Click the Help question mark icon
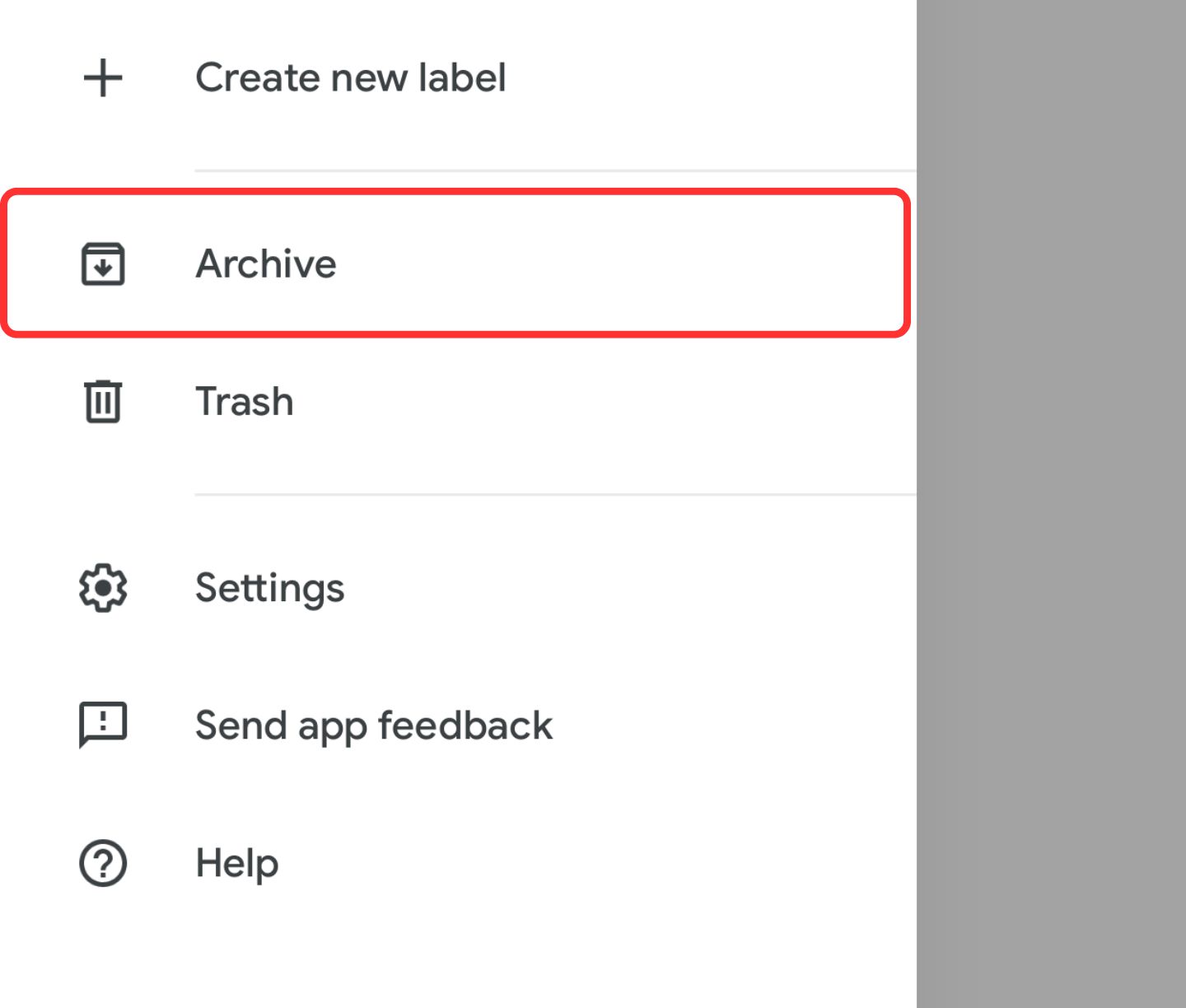The image size is (1186, 1008). pyautogui.click(x=103, y=863)
